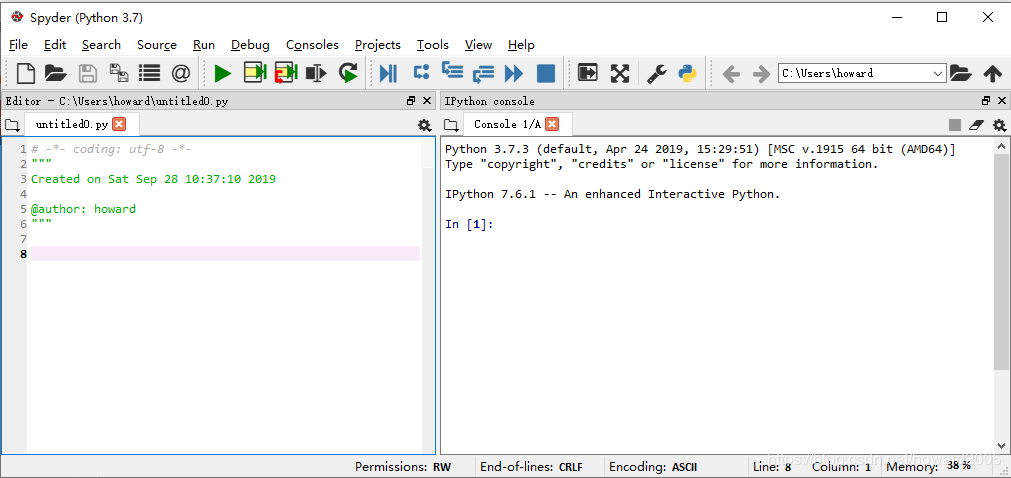Browse editor tabs button
The image size is (1011, 478).
pyautogui.click(x=12, y=125)
